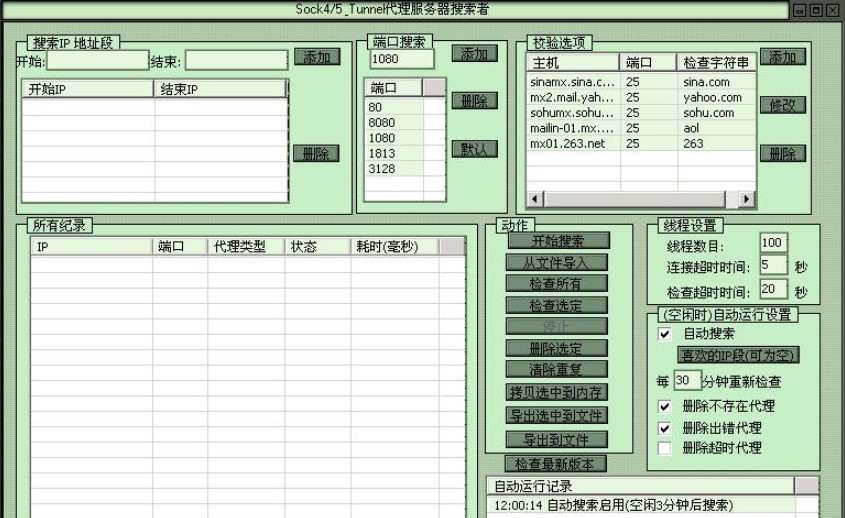Click the 状态 column header
845x518 pixels.
(x=317, y=247)
